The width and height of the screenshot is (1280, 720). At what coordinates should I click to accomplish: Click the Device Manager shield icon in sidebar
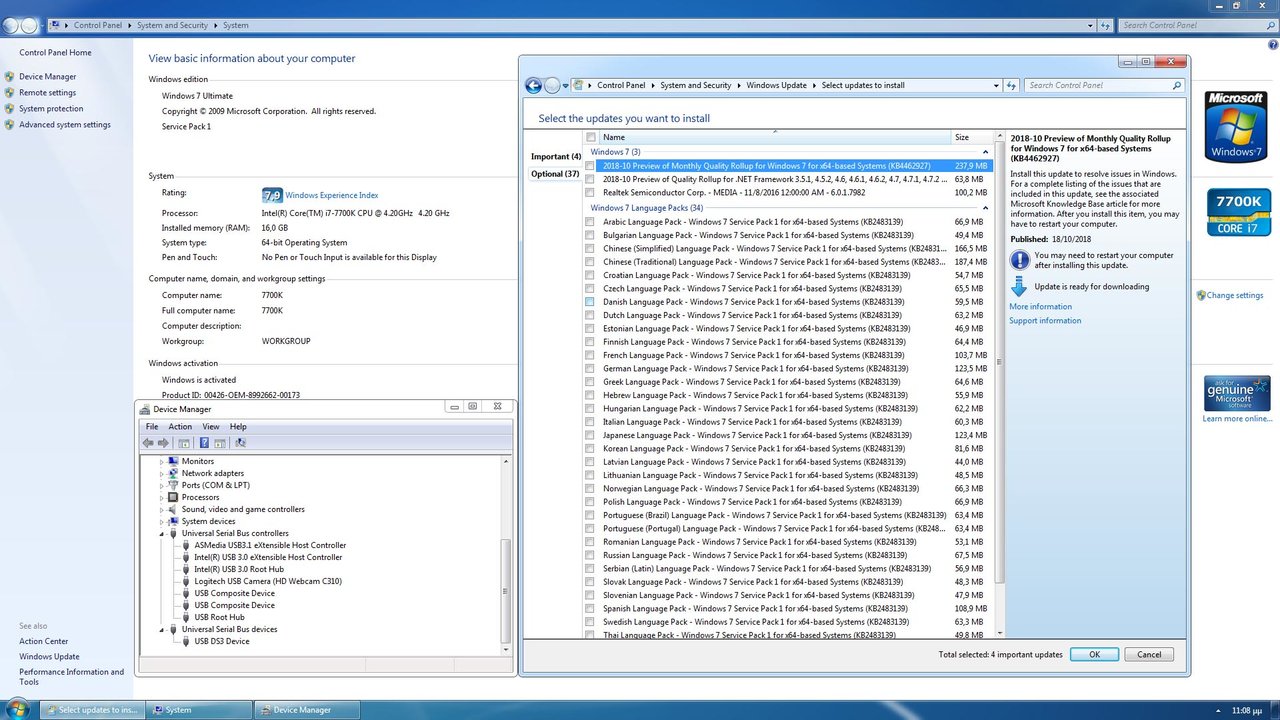pos(10,77)
